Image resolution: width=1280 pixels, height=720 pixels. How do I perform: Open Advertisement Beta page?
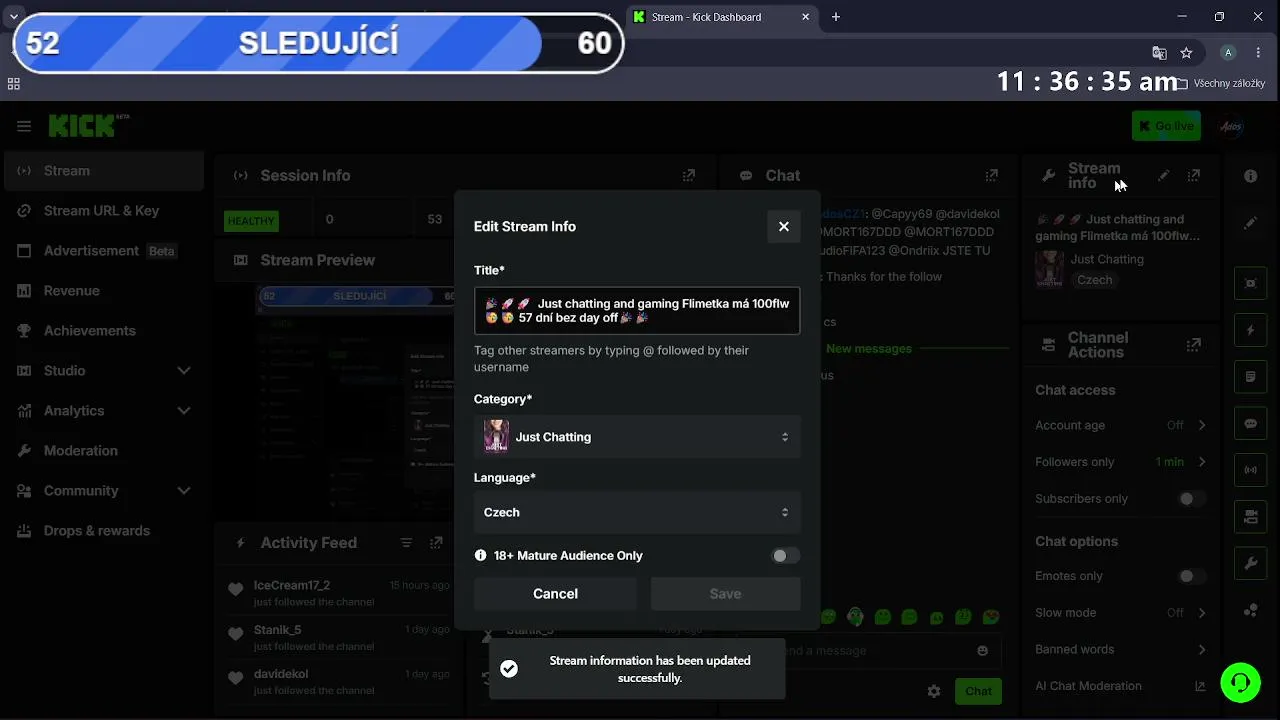pos(104,251)
